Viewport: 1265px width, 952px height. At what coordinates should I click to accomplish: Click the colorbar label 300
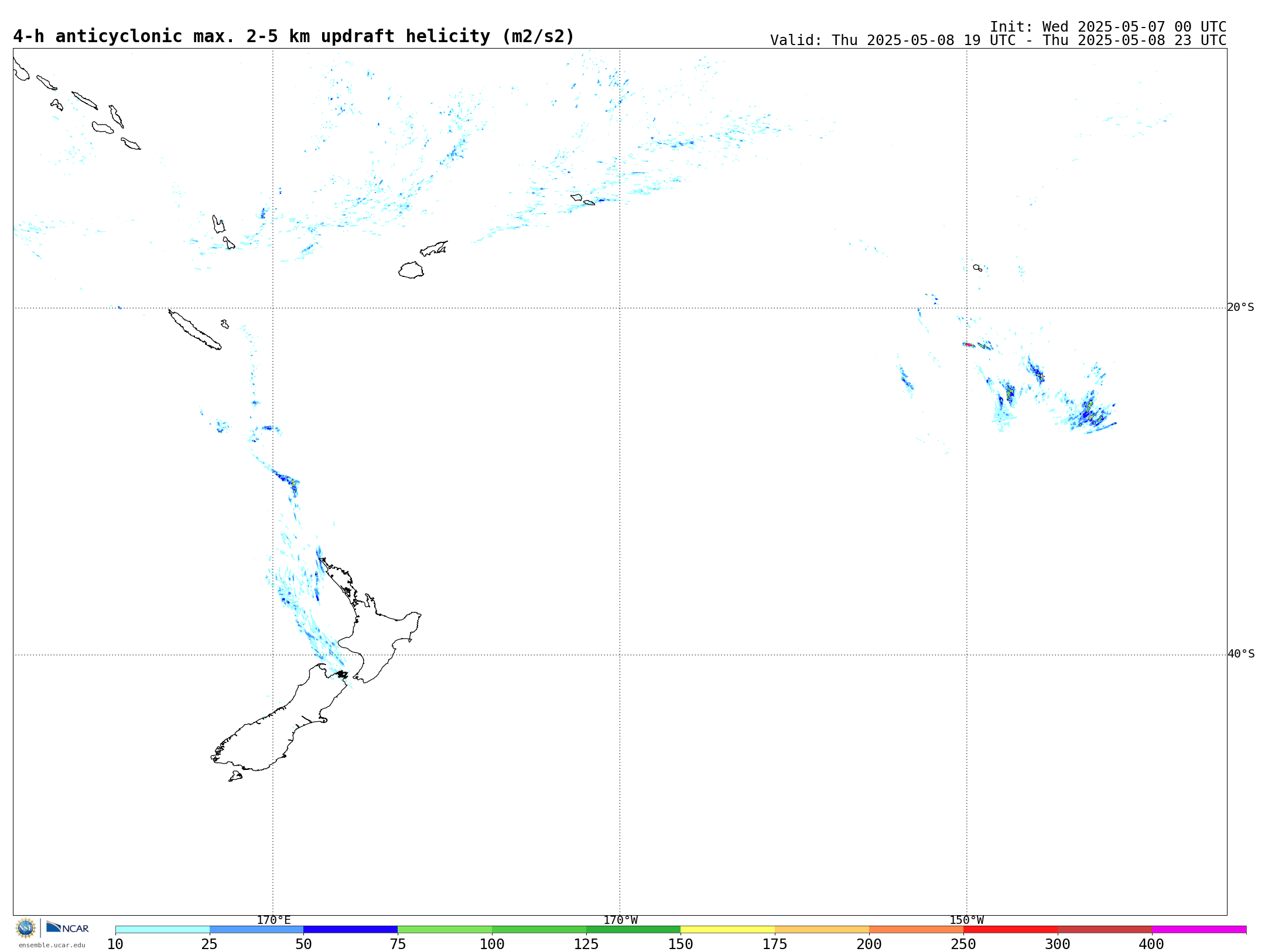click(x=1058, y=944)
